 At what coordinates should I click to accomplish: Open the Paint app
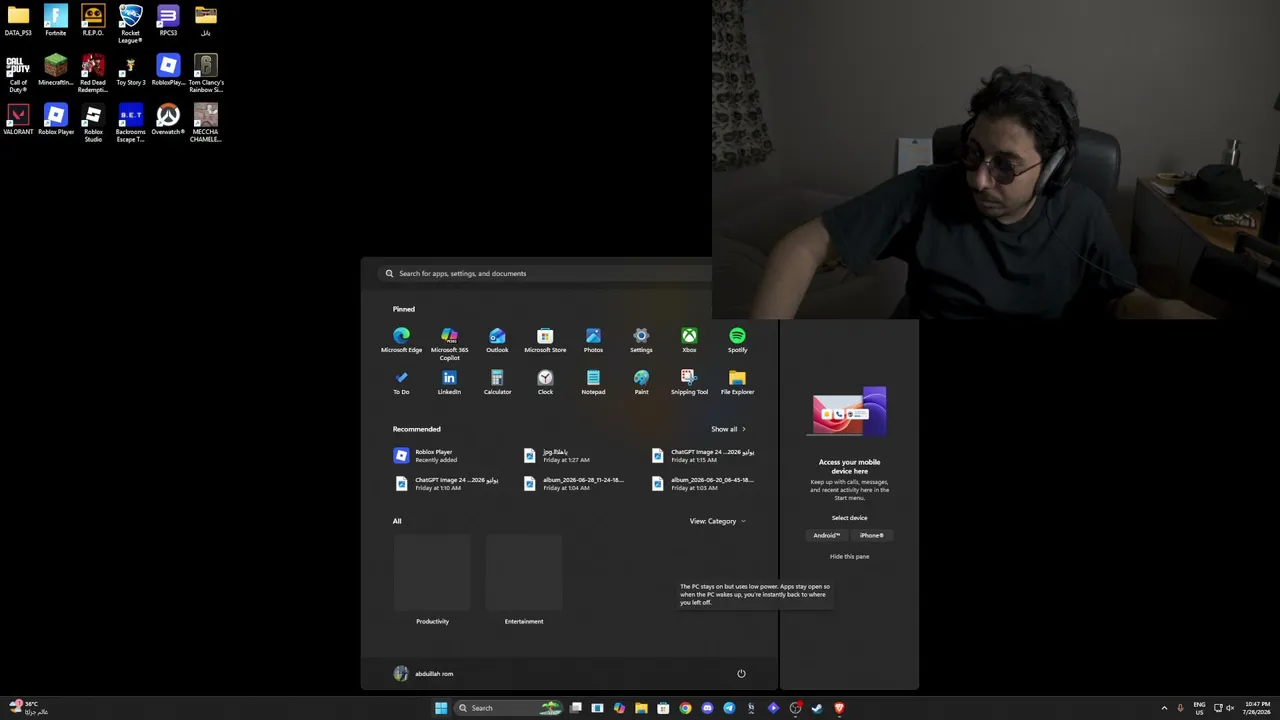(x=641, y=382)
